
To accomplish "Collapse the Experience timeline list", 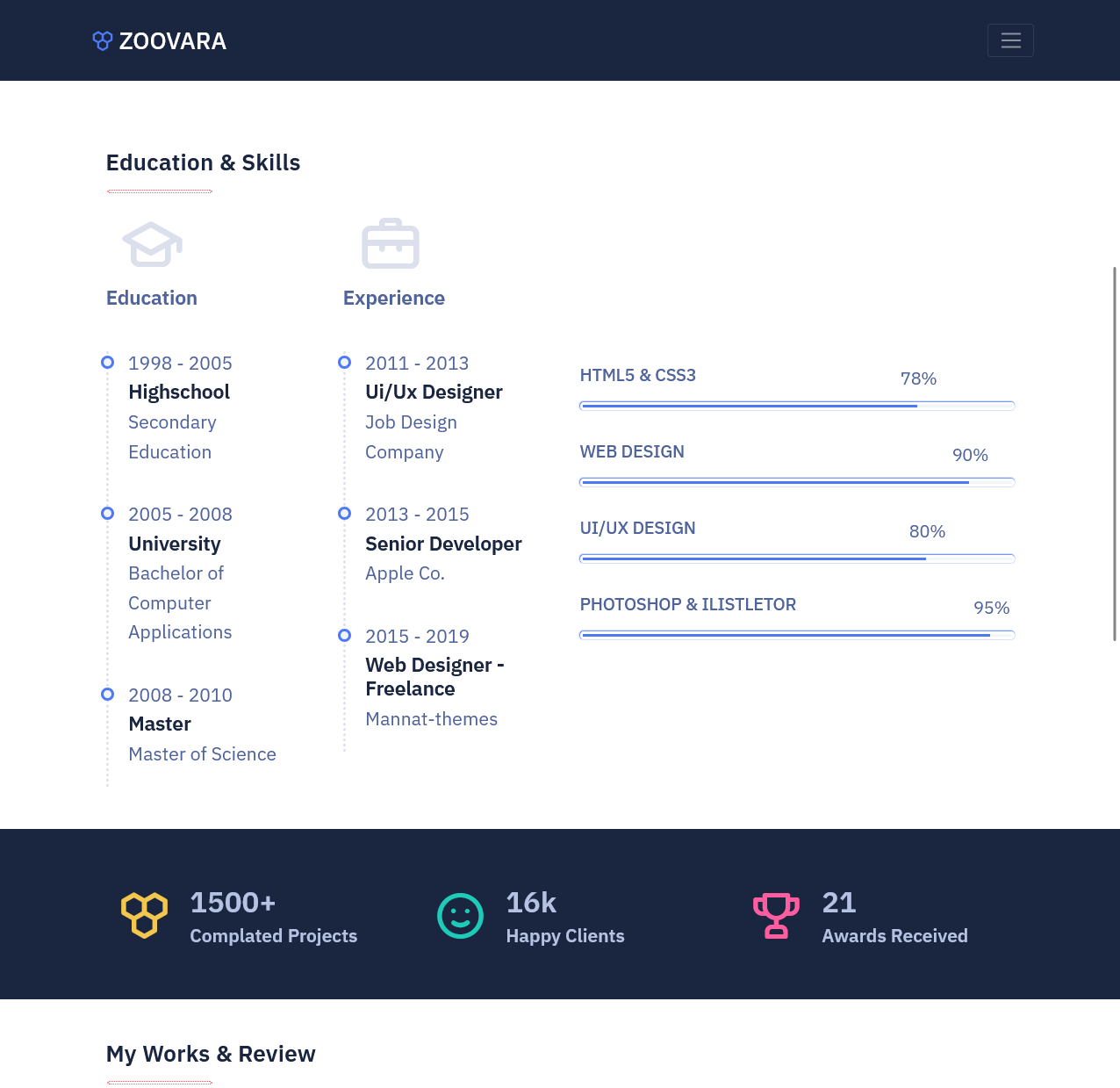I will [393, 298].
